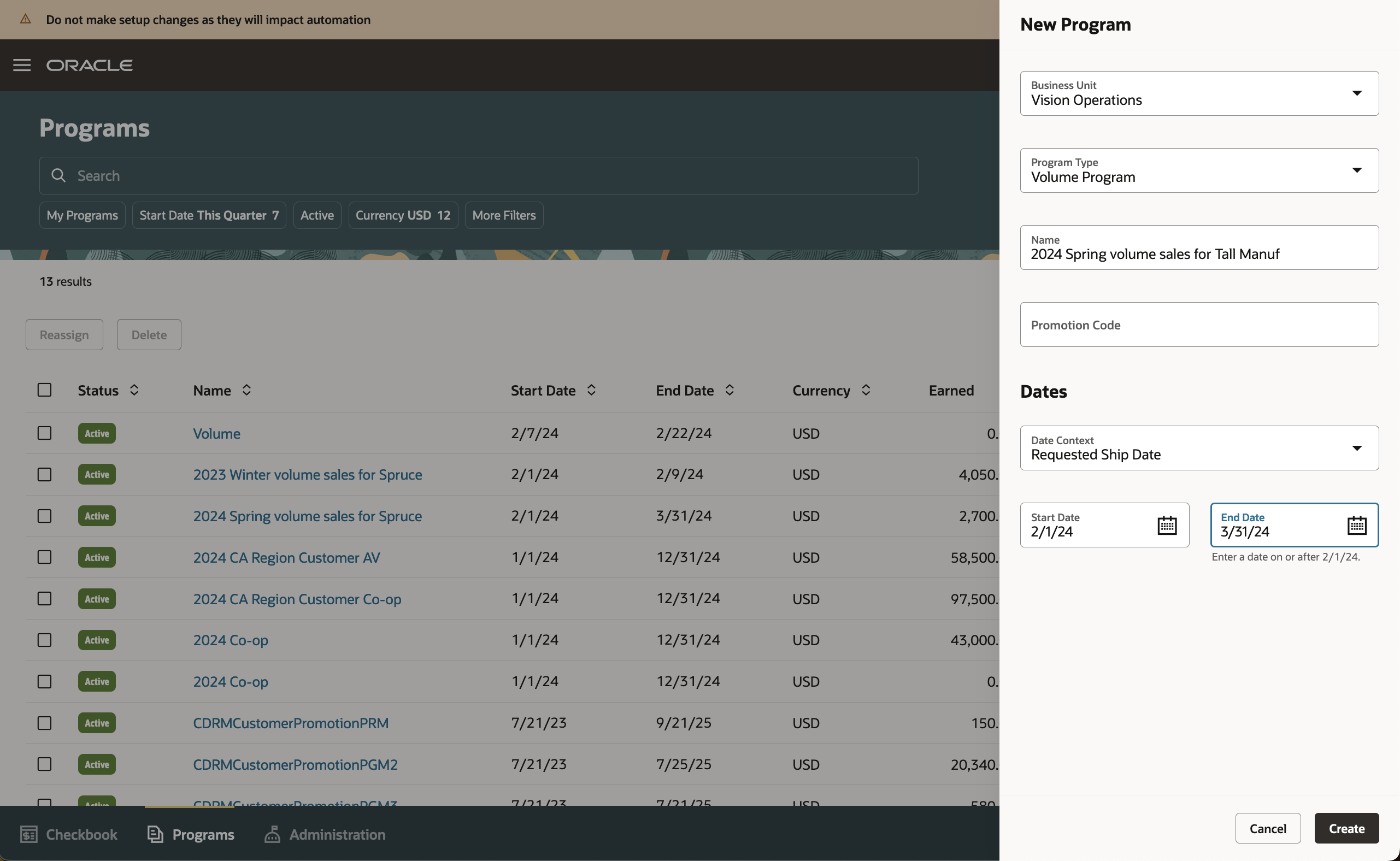Click the Create button
The image size is (1400, 861).
tap(1346, 828)
